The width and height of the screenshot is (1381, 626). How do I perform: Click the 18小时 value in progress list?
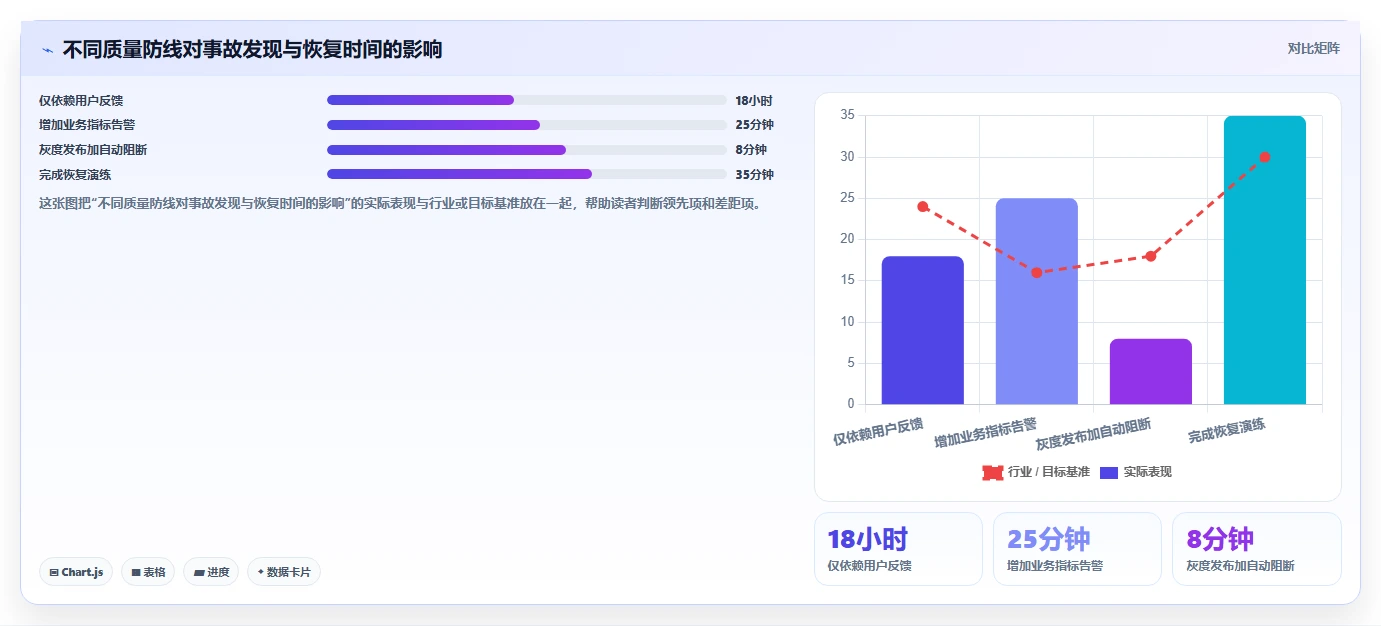tap(754, 100)
